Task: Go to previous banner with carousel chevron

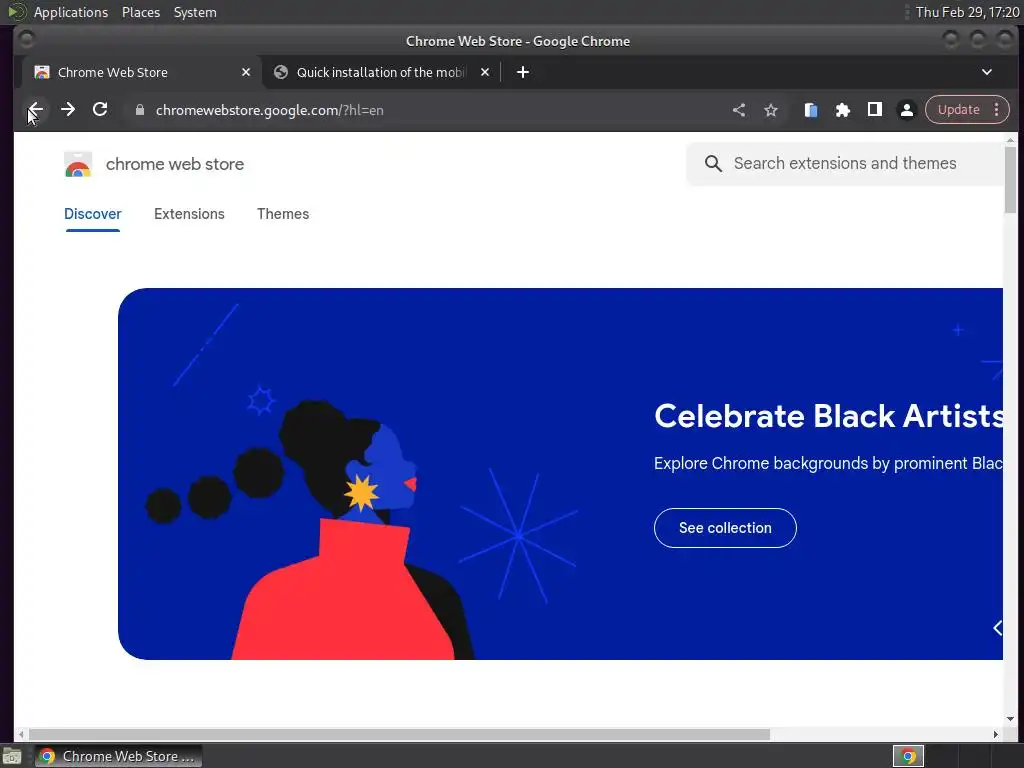Action: [997, 628]
